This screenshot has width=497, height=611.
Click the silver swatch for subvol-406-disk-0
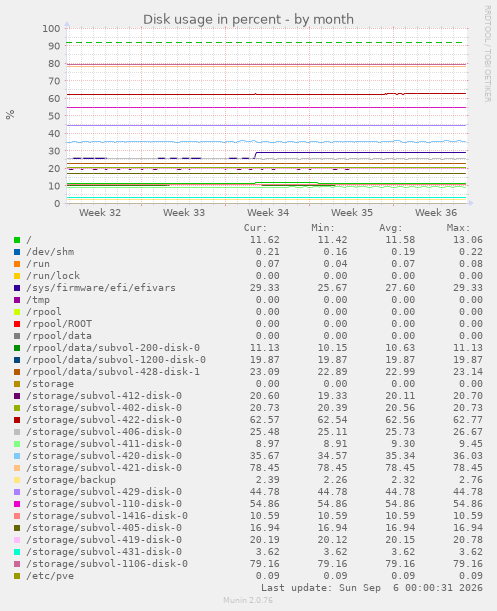click(17, 432)
